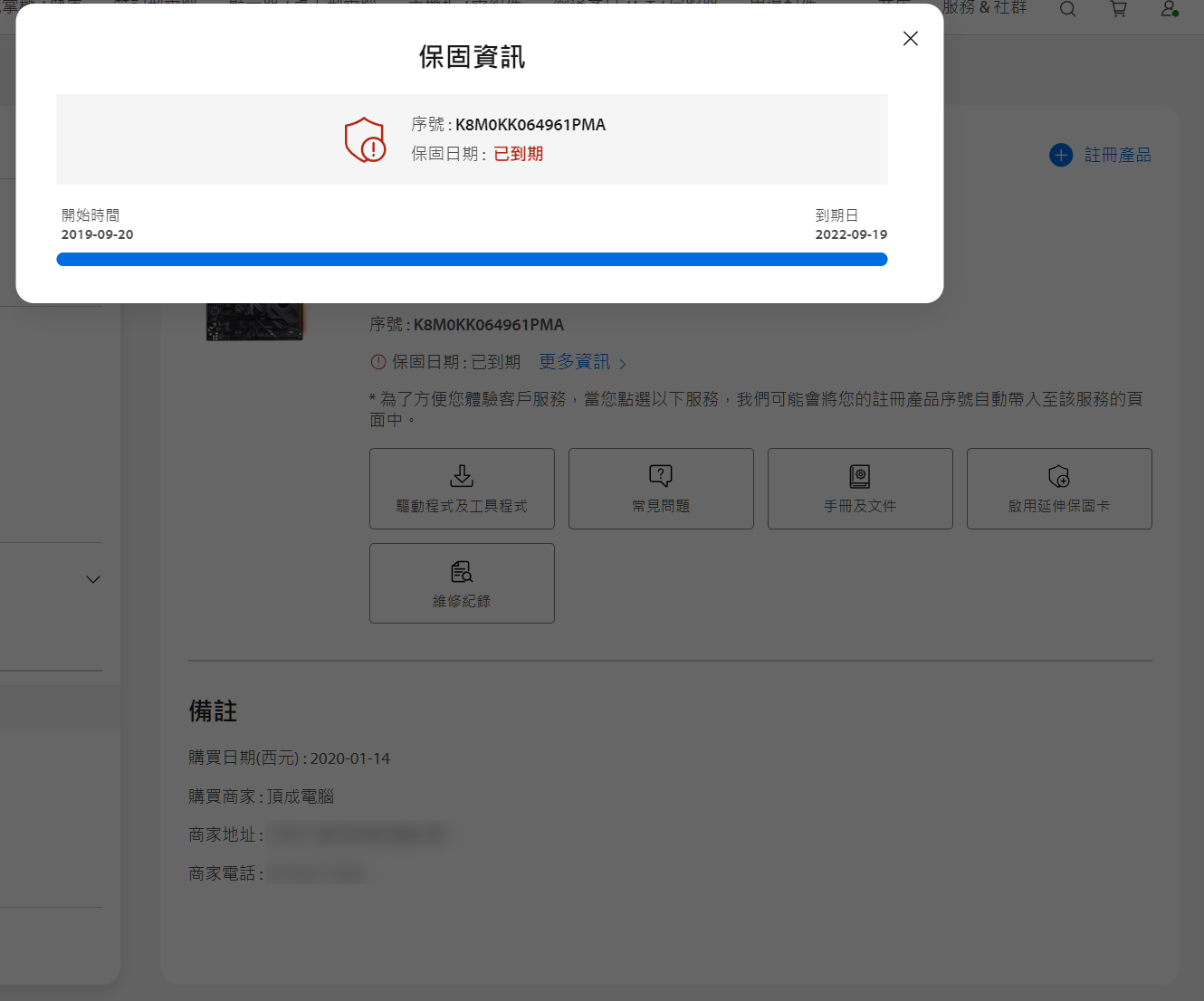Click the 2022-09-19 expiry date

pos(851,234)
